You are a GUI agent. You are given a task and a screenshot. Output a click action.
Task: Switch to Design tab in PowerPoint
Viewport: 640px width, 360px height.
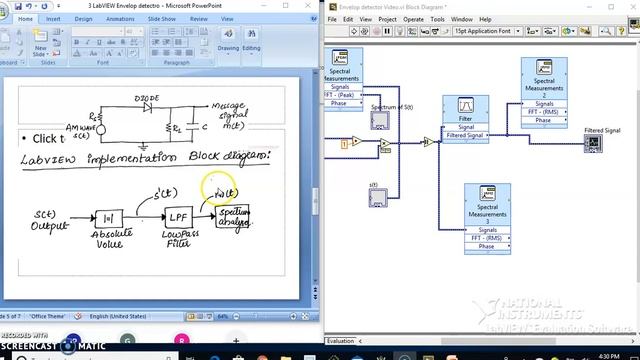(x=83, y=19)
